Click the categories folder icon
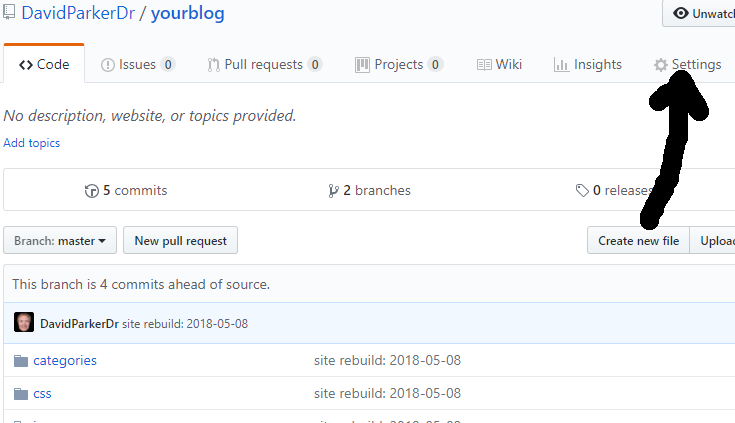 (x=21, y=361)
